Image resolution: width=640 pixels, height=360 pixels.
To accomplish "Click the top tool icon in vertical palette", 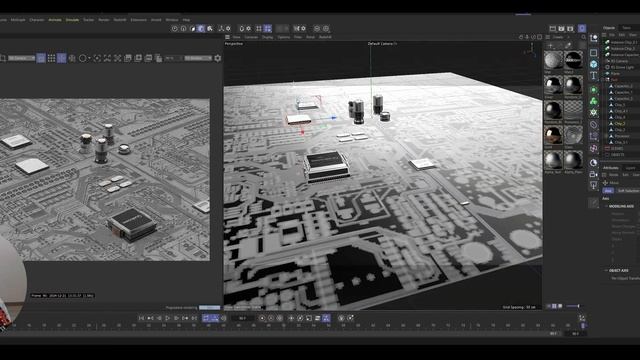I will click(x=593, y=38).
